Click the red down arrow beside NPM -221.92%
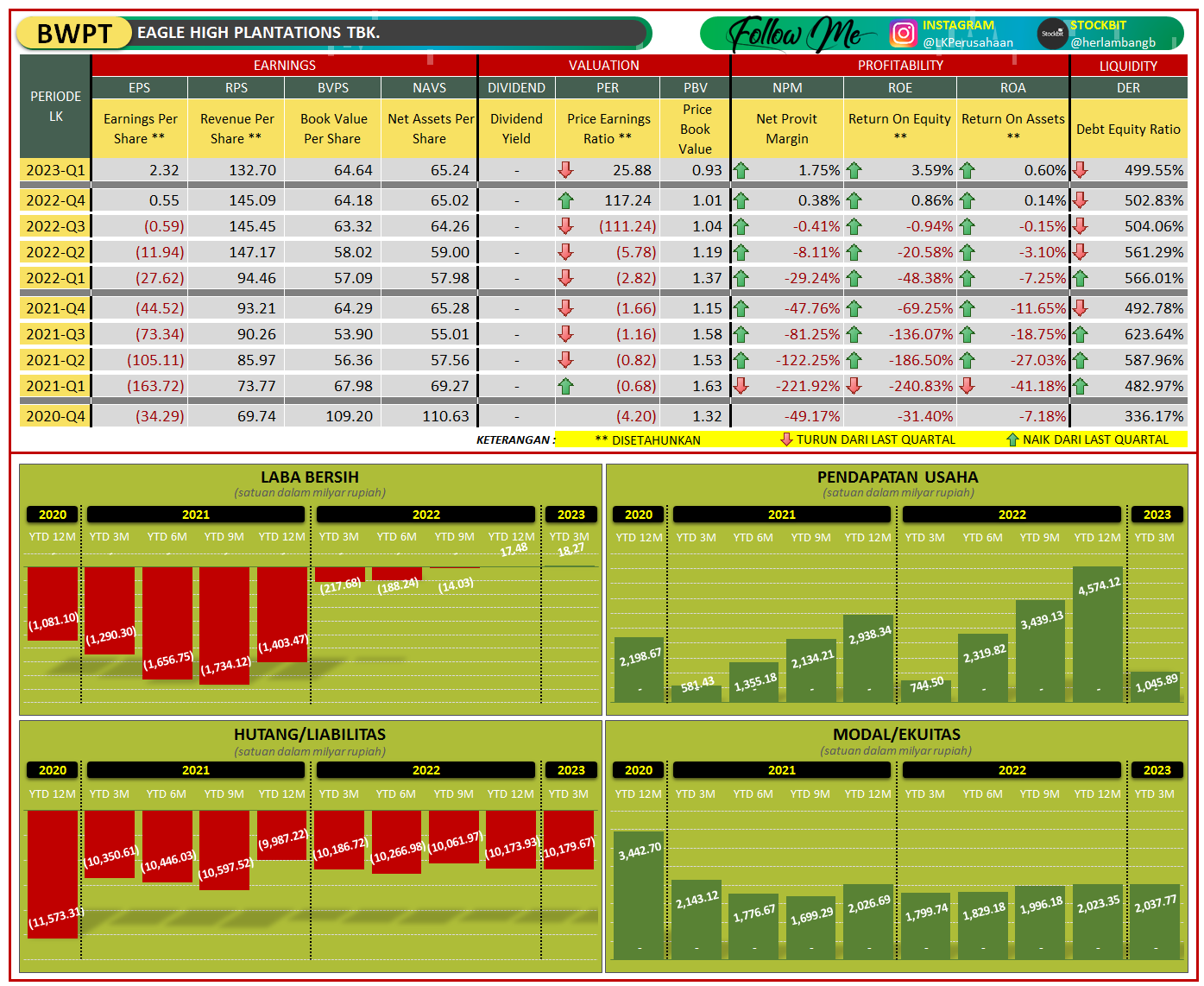1204x986 pixels. point(741,386)
